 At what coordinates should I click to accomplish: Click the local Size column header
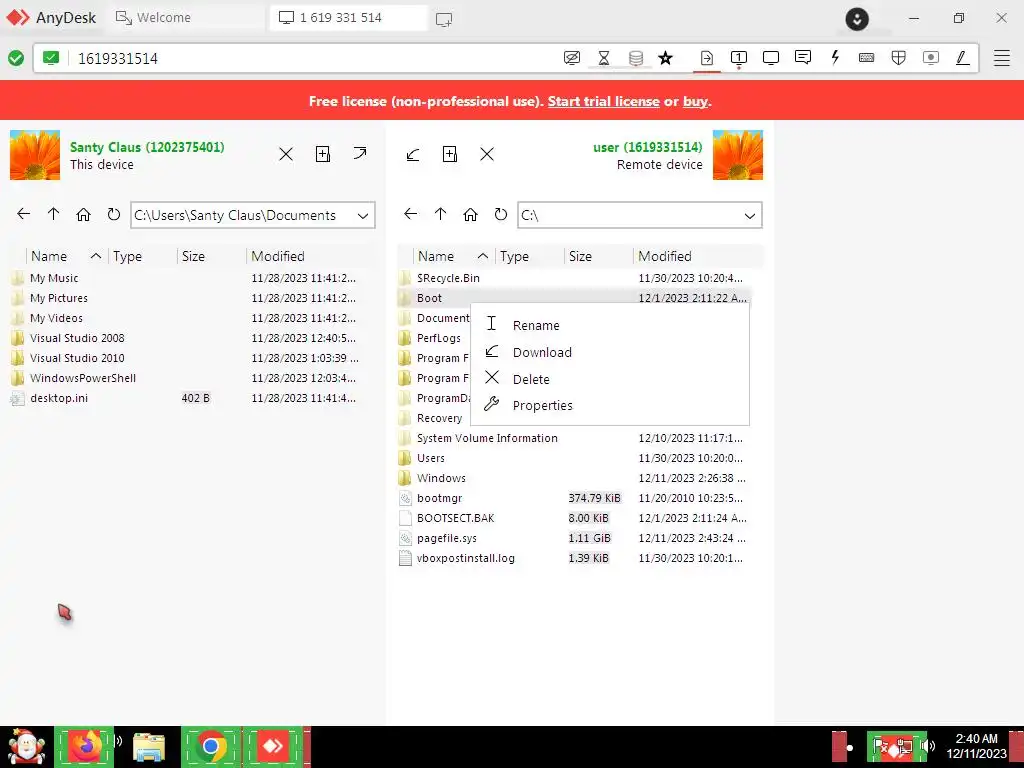(x=193, y=256)
